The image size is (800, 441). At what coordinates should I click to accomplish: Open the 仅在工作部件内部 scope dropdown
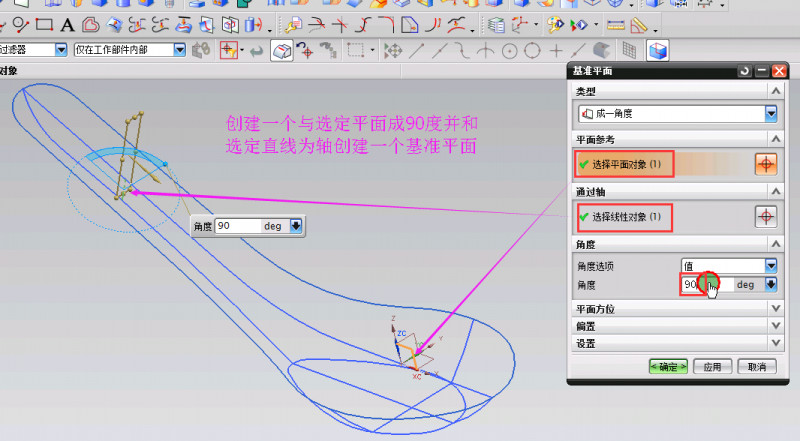click(179, 50)
